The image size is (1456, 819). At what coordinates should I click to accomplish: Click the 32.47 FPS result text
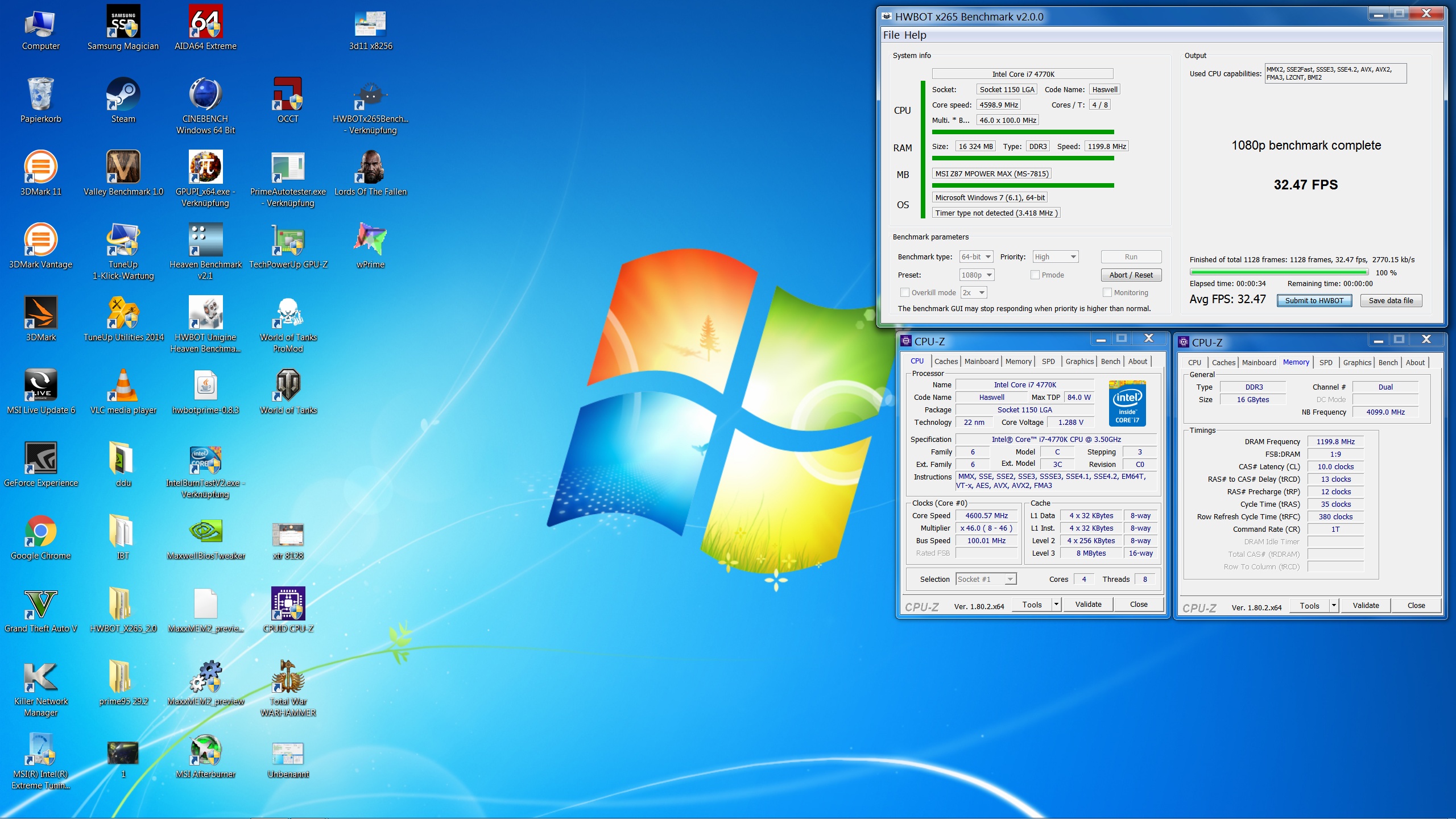click(x=1306, y=185)
